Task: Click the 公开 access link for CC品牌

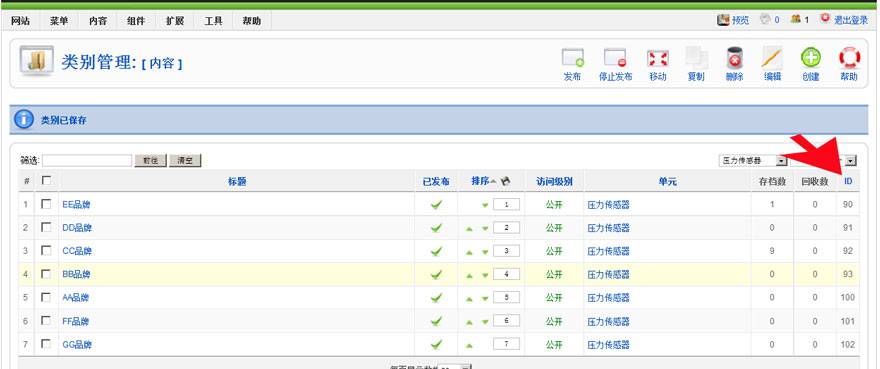Action: click(x=554, y=251)
